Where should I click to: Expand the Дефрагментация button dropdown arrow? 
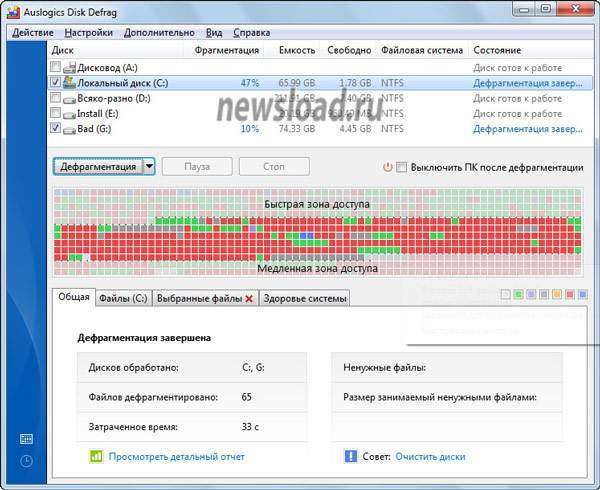[149, 166]
